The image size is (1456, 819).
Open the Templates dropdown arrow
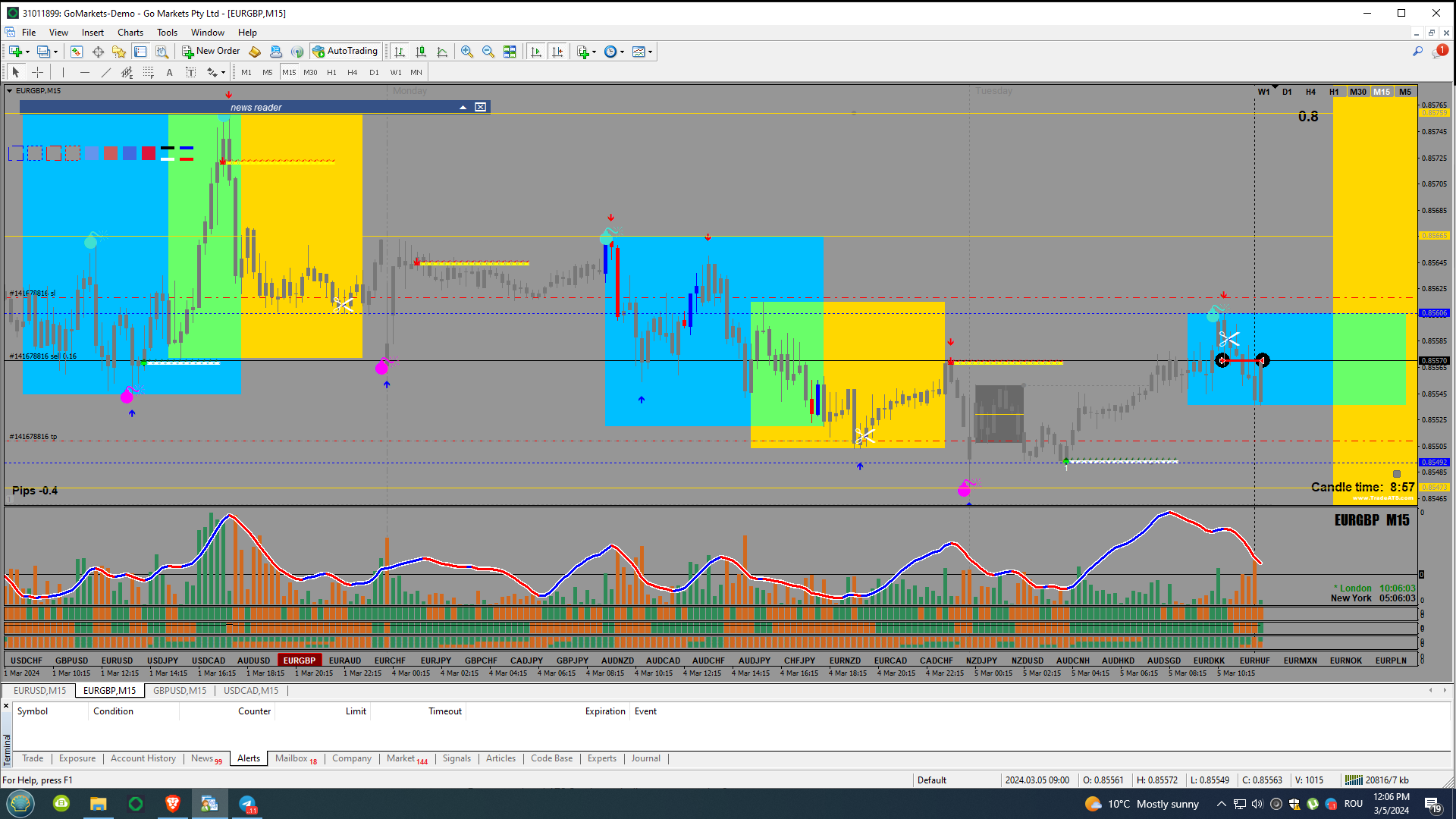[x=650, y=52]
